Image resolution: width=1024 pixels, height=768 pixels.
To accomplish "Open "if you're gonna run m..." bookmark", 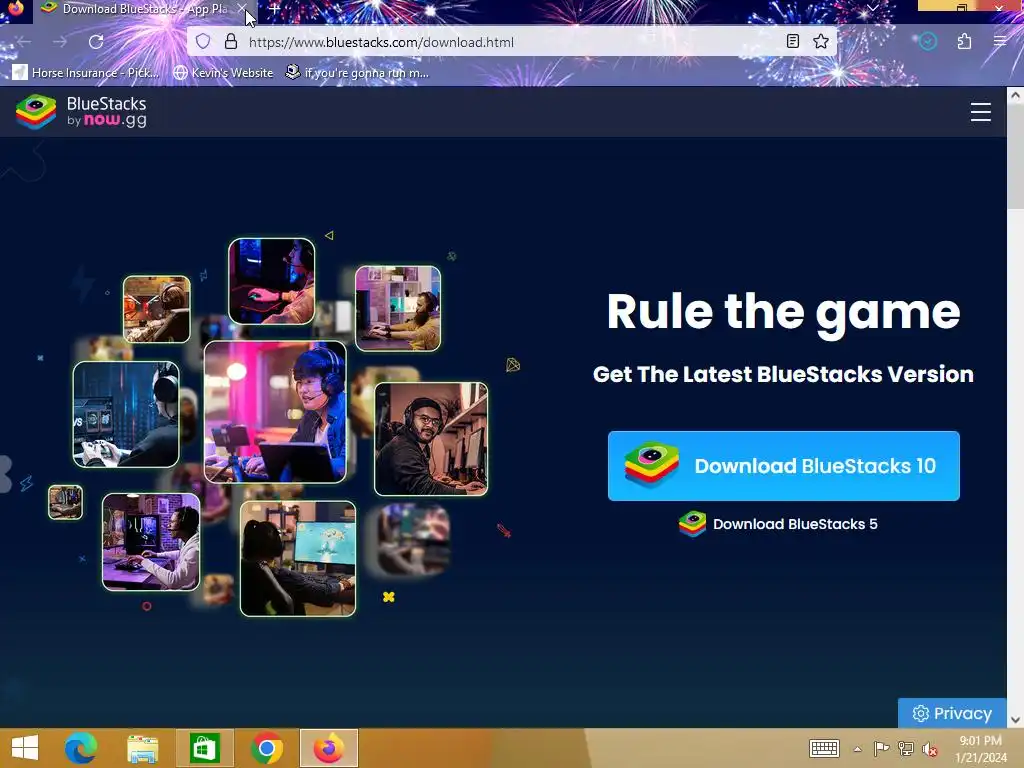I will click(x=357, y=72).
